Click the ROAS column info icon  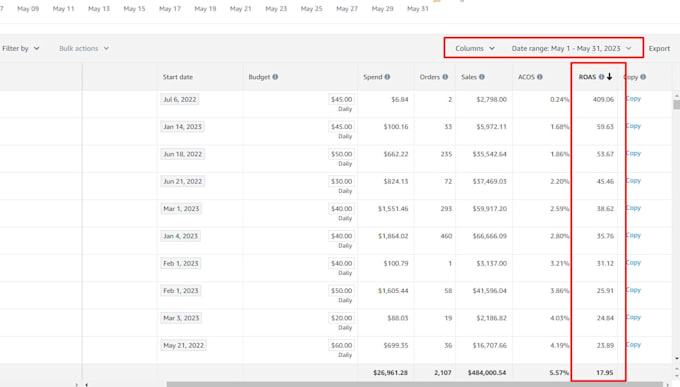pos(602,77)
